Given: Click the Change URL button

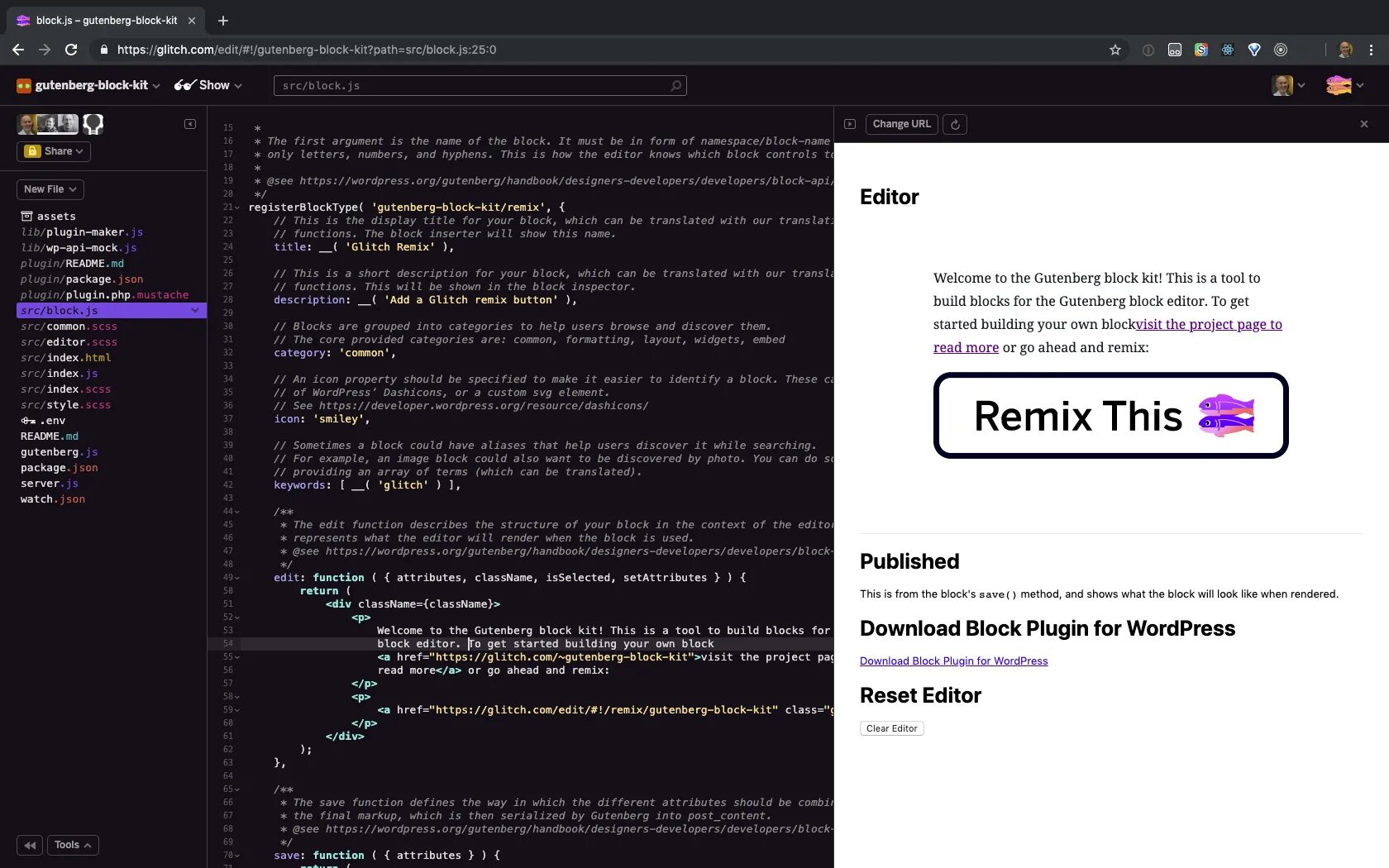Looking at the screenshot, I should [901, 124].
